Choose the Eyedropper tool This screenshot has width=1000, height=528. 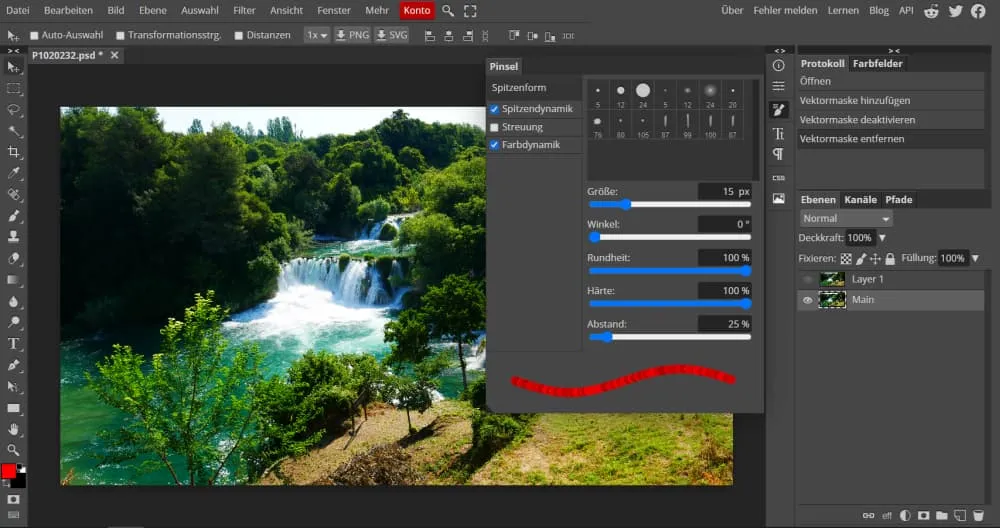(14, 173)
